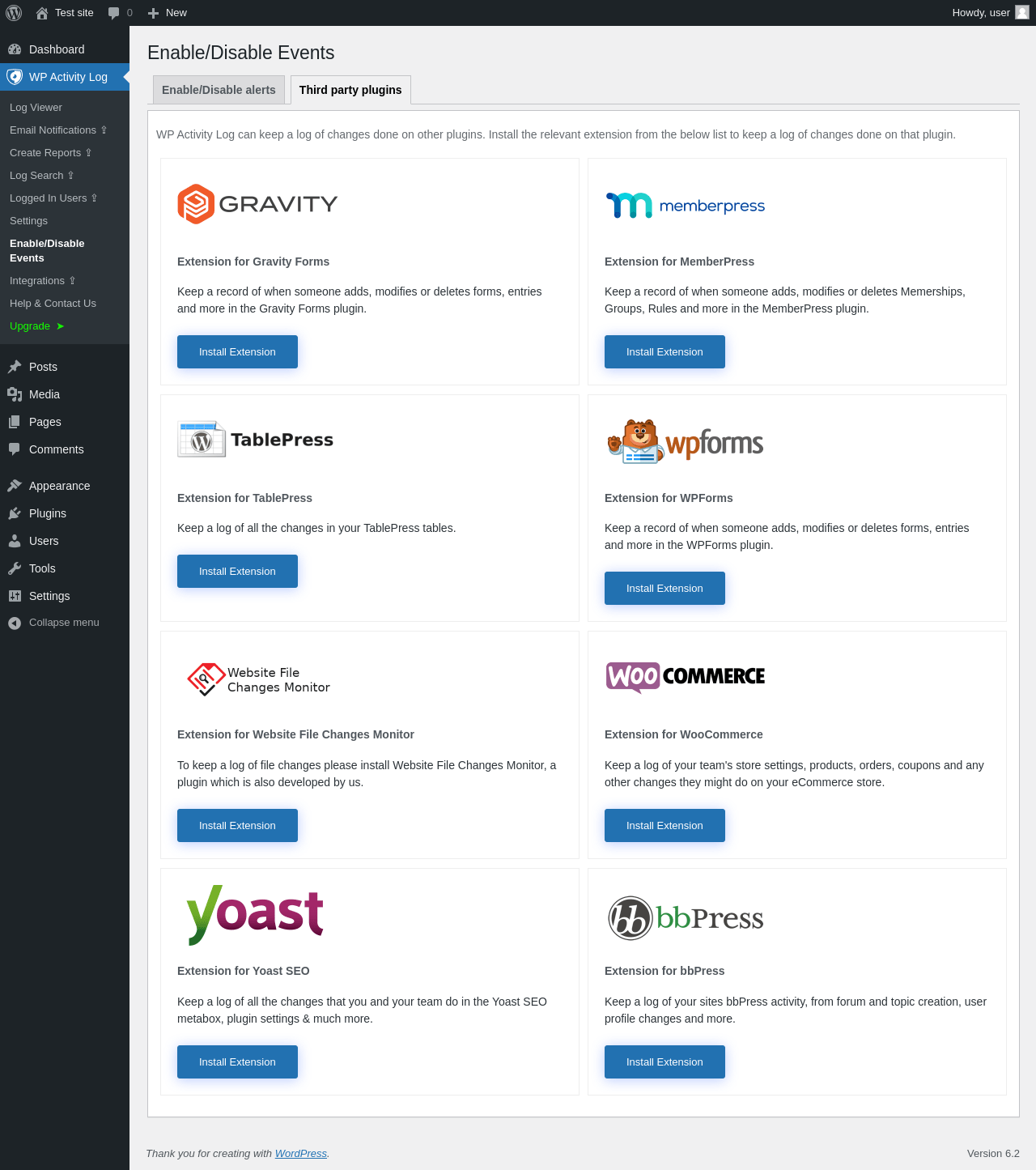Install the Yoast SEO extension
Image resolution: width=1036 pixels, height=1170 pixels.
point(237,1062)
